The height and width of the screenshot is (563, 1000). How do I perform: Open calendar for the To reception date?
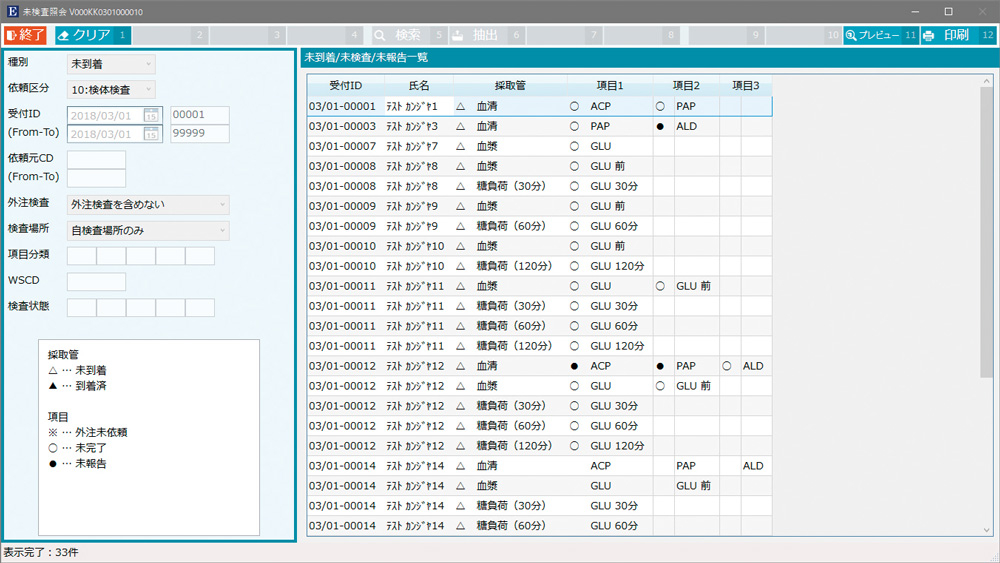click(152, 135)
